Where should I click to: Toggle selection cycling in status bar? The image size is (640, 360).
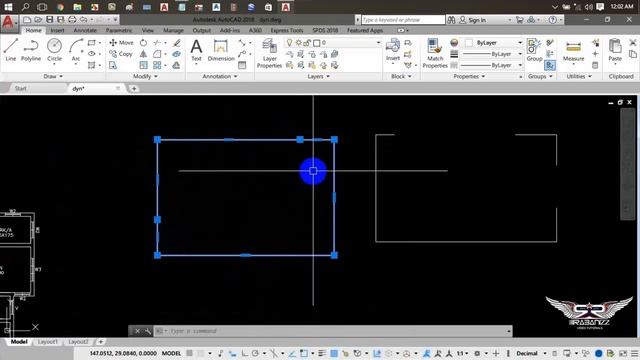(x=346, y=353)
